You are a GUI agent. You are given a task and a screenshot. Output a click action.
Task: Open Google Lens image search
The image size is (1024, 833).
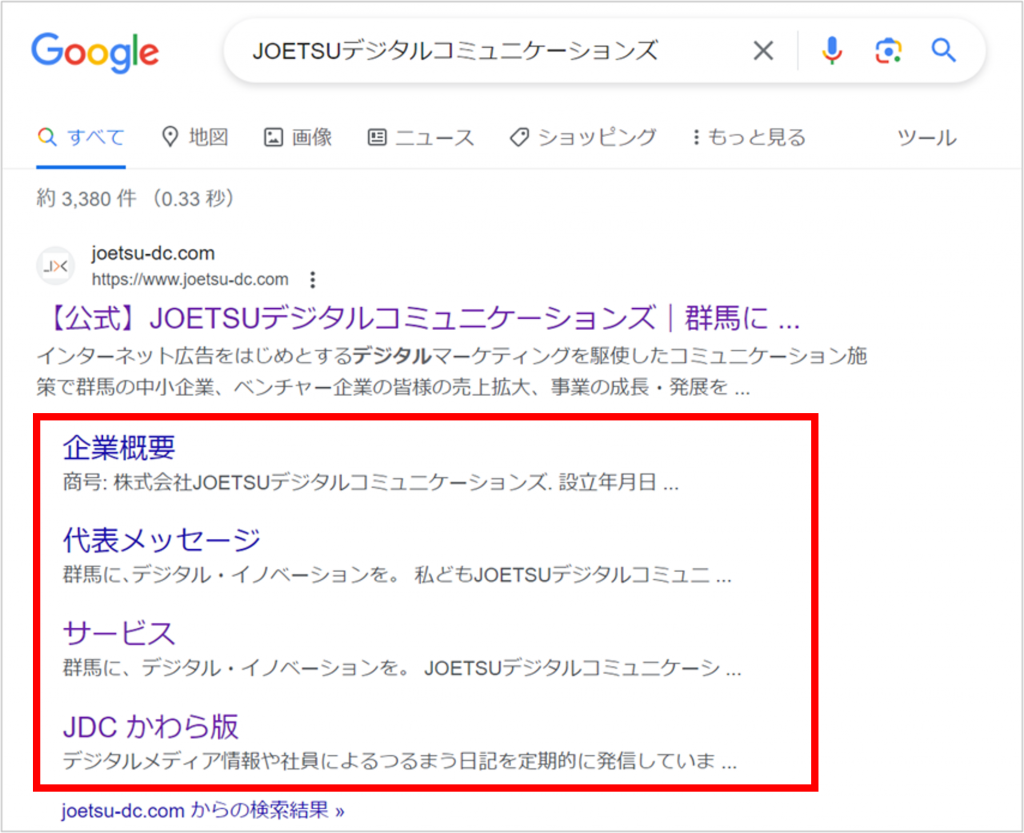pyautogui.click(x=888, y=50)
